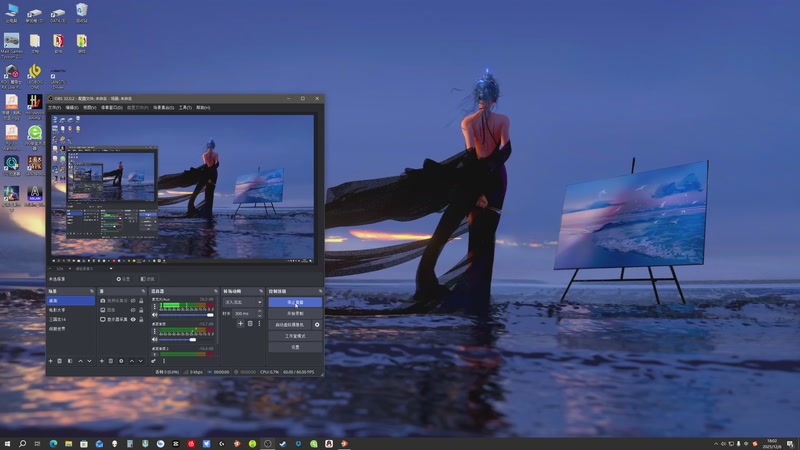
Task: Hide the 显示器采集 display capture source
Action: click(x=133, y=319)
